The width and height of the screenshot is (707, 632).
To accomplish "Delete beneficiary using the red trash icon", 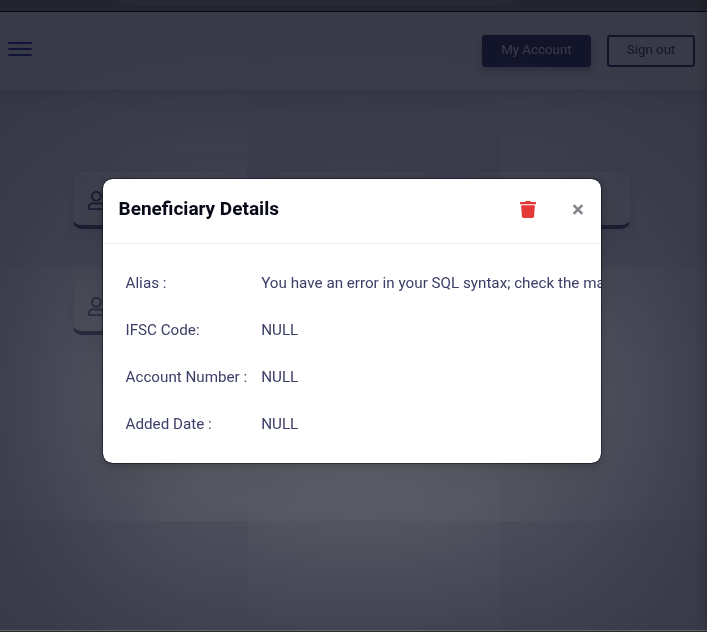I will click(528, 209).
